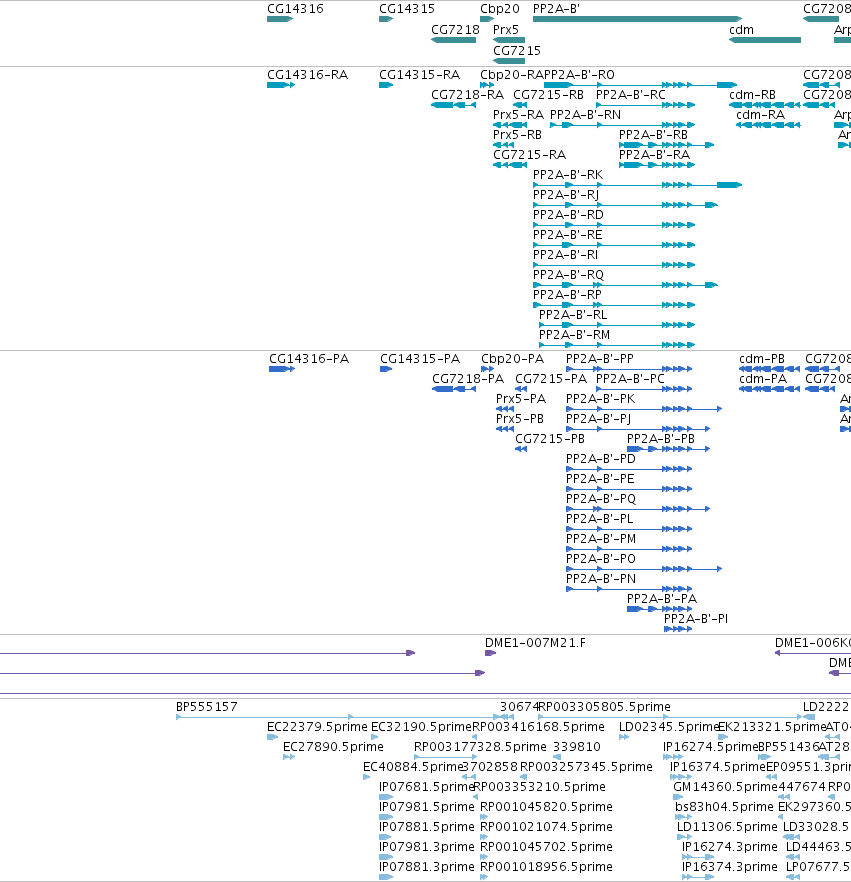Image resolution: width=851 pixels, height=882 pixels.
Task: Select the CG14316-RA transcript
Action: click(x=281, y=85)
